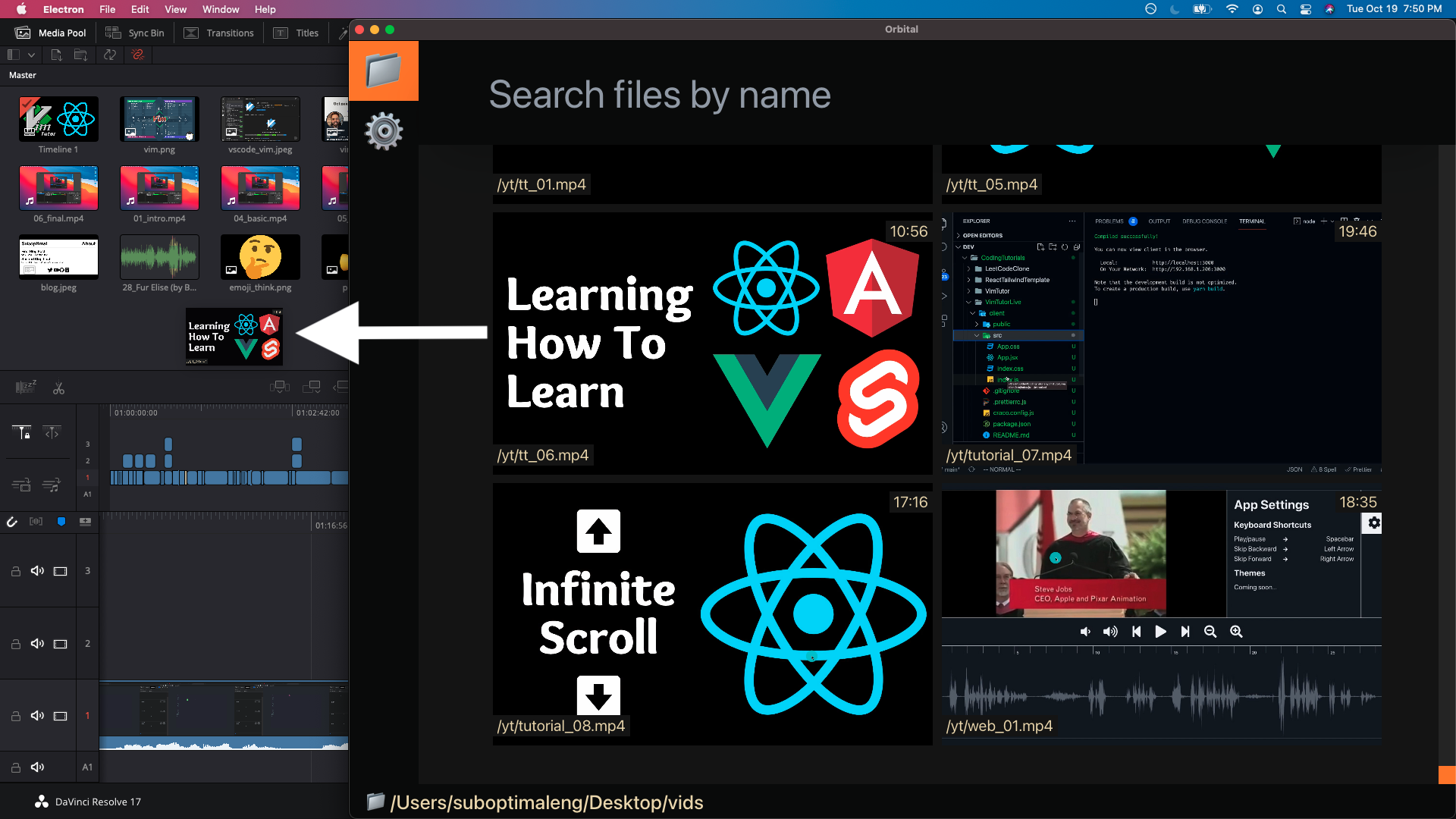Click timeline ruler at 01:00:00:00
The height and width of the screenshot is (819, 1456).
136,413
